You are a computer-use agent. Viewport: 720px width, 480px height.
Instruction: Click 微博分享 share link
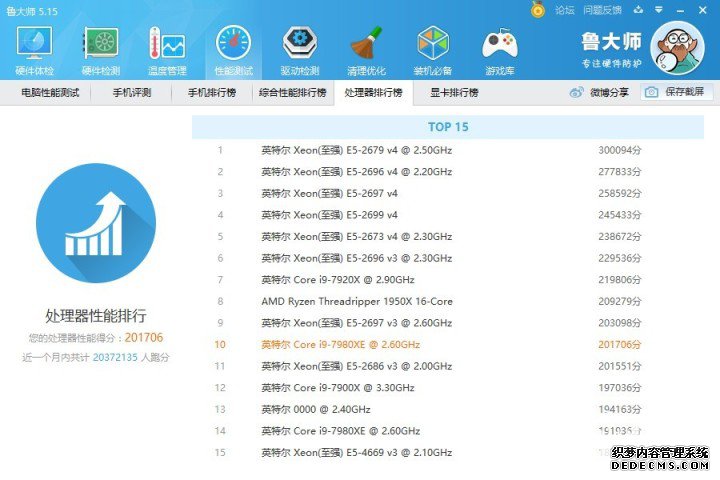point(609,92)
